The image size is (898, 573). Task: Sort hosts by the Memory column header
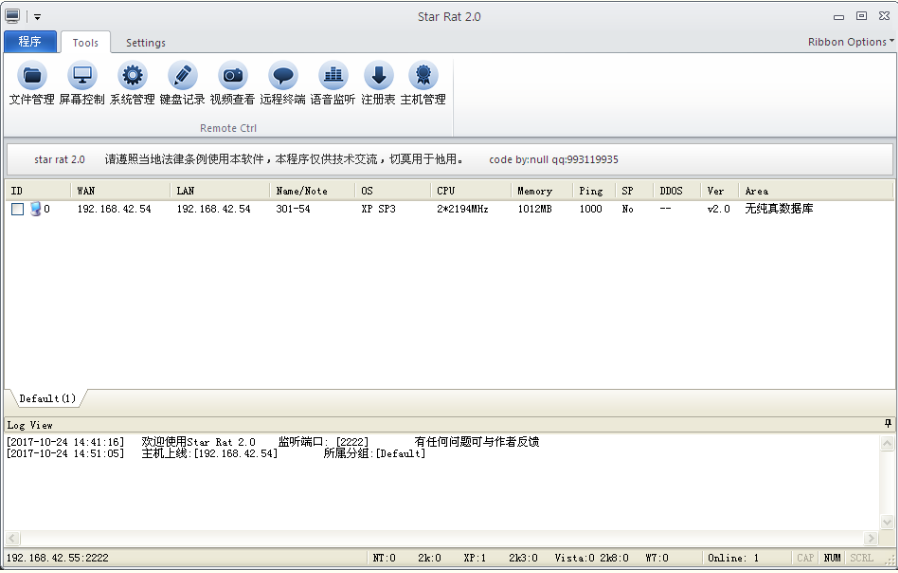(541, 191)
